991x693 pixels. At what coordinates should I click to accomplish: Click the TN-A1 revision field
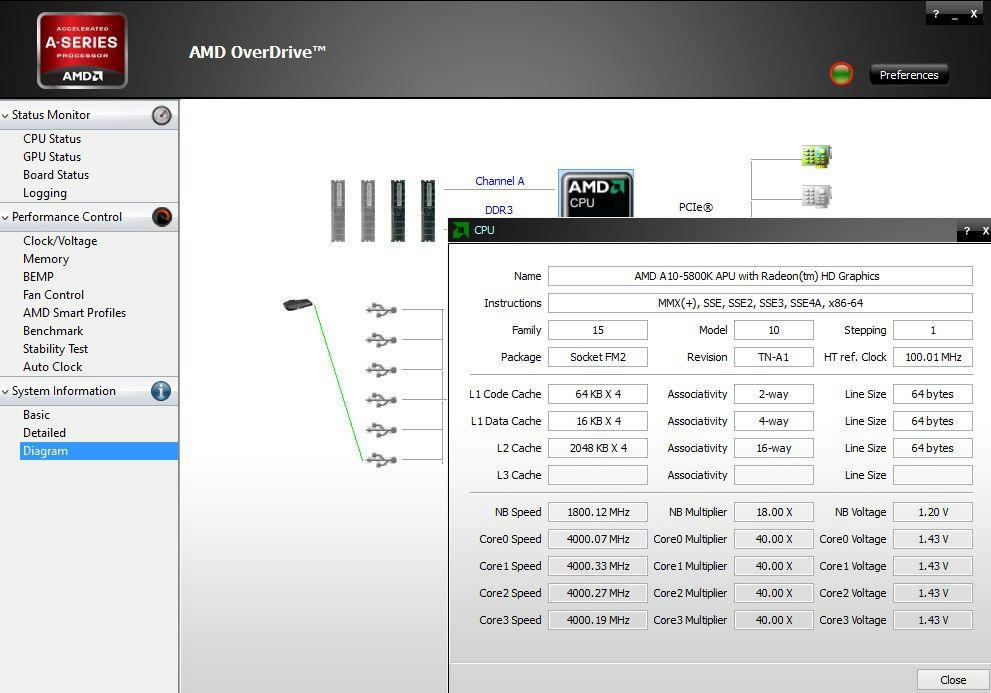[774, 357]
